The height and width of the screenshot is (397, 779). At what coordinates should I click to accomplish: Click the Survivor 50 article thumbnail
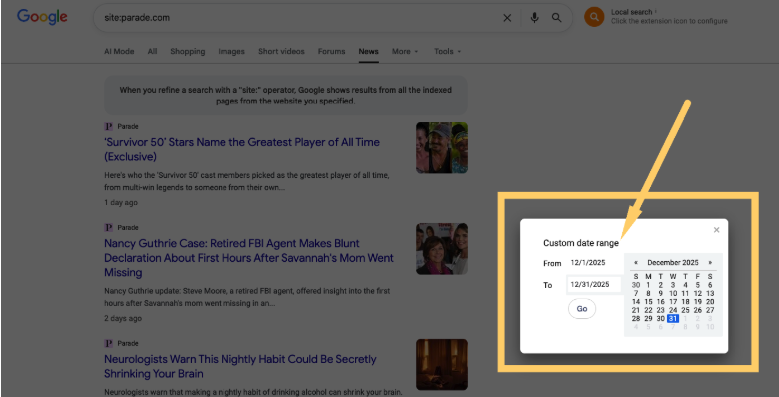[x=442, y=148]
